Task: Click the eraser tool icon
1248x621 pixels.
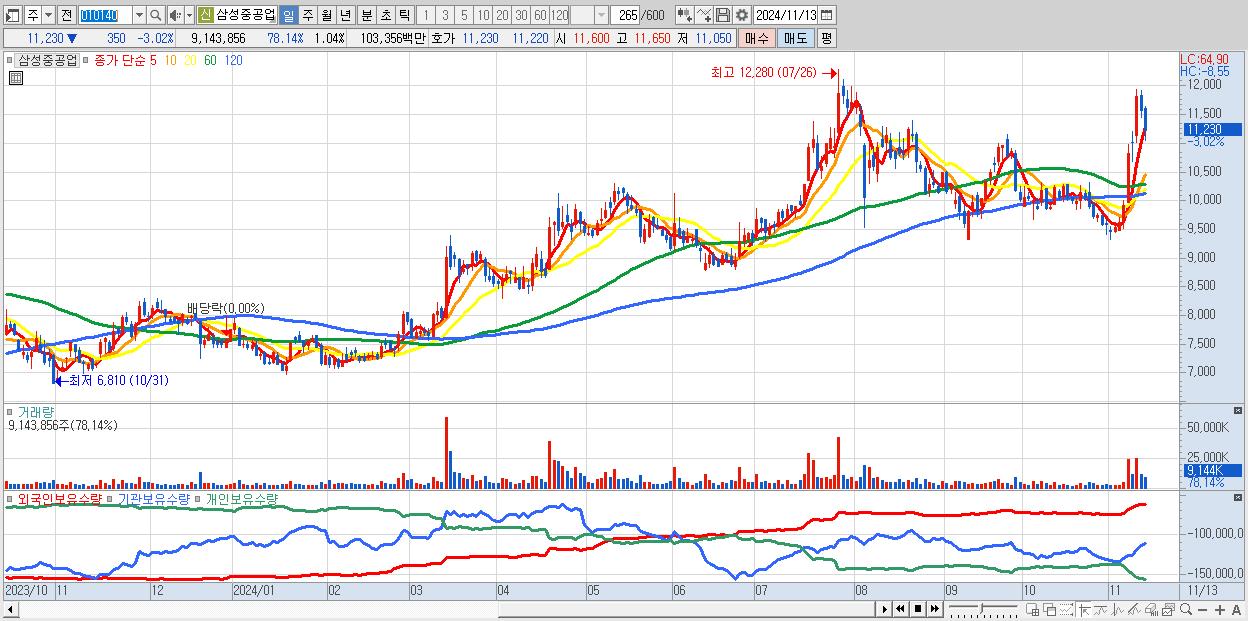Action: pos(1151,609)
